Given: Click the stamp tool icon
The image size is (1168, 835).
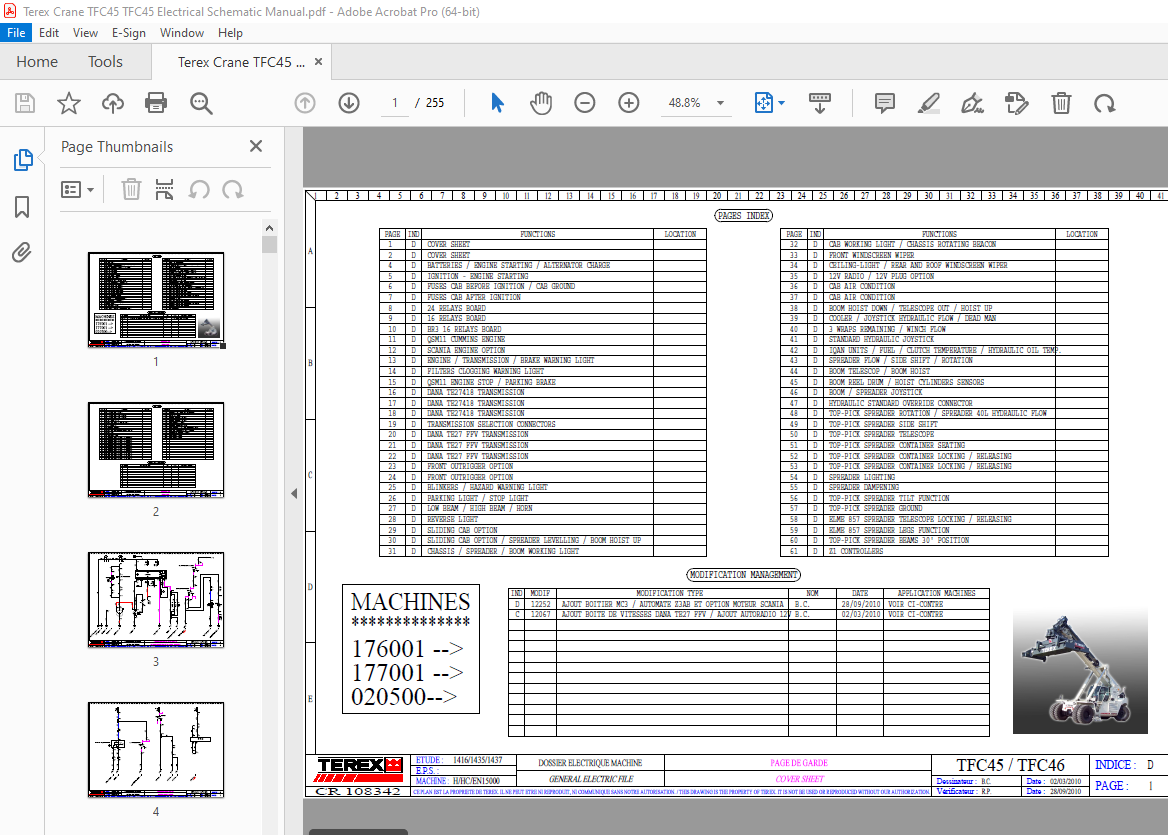Looking at the screenshot, I should (x=1016, y=103).
